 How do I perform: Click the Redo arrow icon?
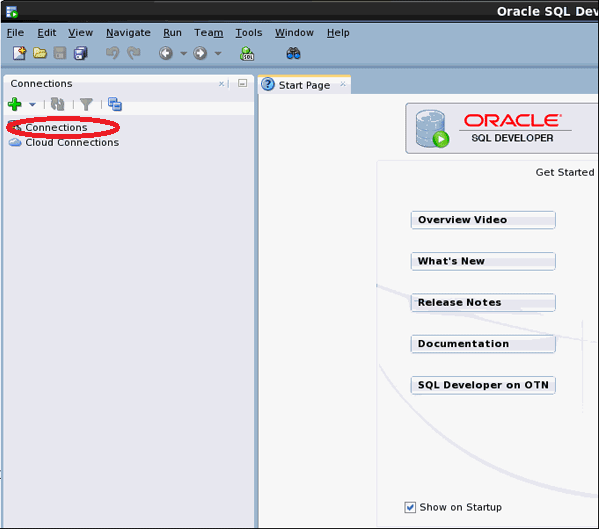[133, 53]
